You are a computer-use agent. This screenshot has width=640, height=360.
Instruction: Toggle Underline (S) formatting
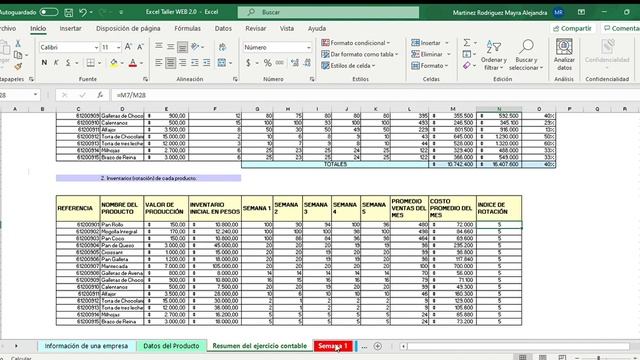[x=68, y=63]
